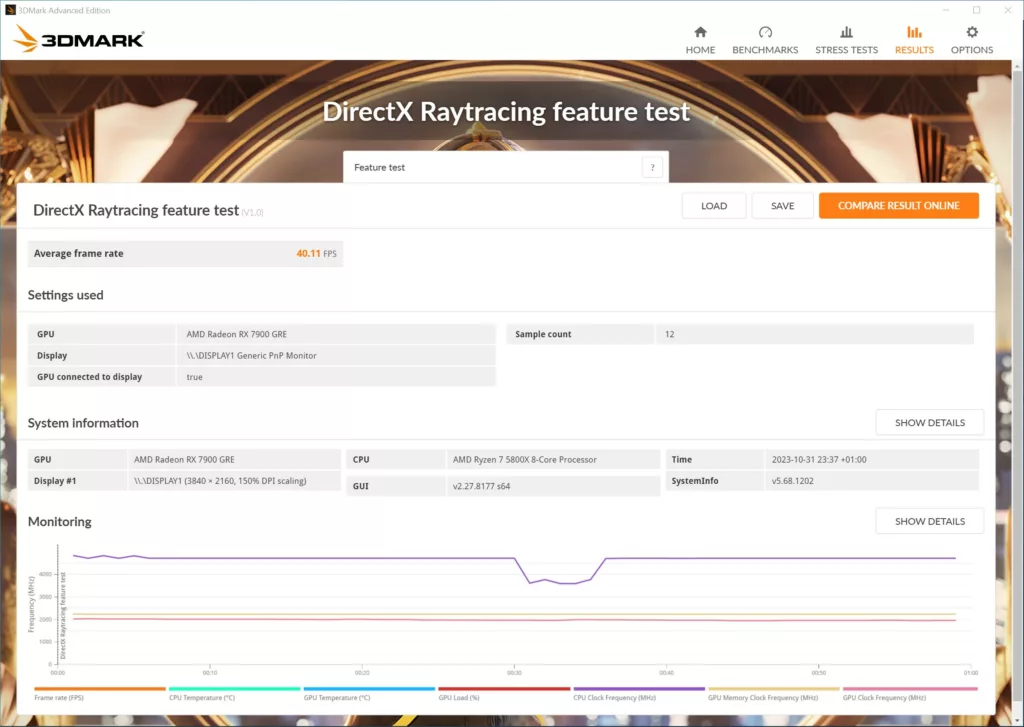Click the 3DMark title bar app icon
Viewport: 1024px width, 727px height.
[10, 10]
